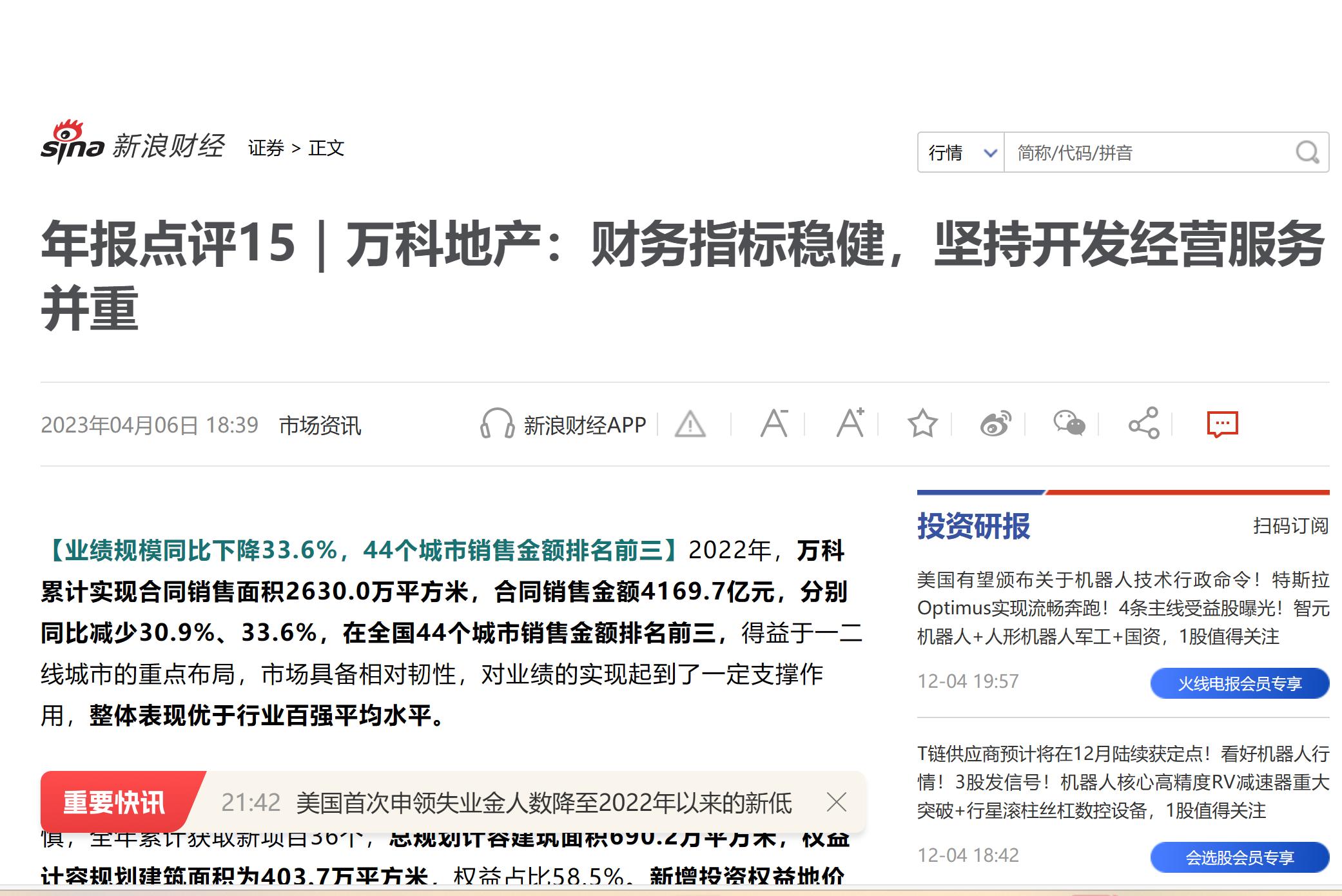Viewport: 1342px width, 896px height.
Task: Favorite the article with star icon
Action: [x=922, y=424]
